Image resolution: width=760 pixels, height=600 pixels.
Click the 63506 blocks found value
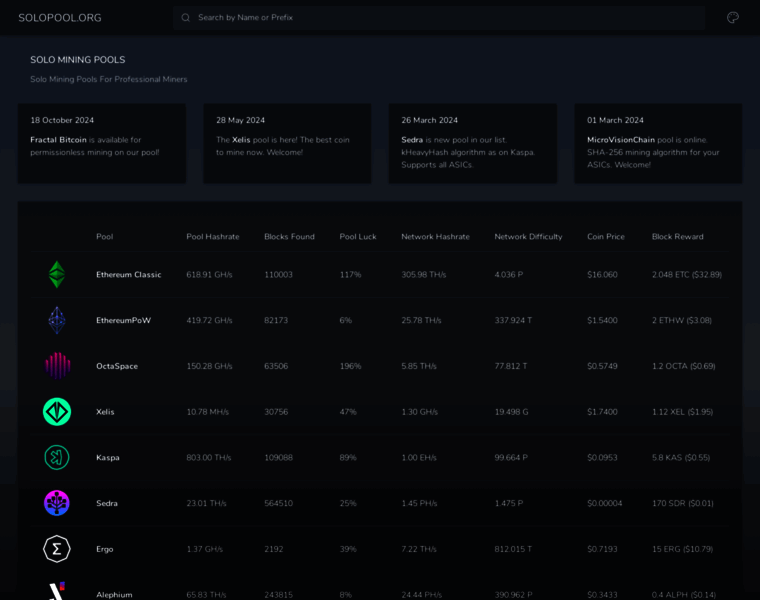[276, 366]
